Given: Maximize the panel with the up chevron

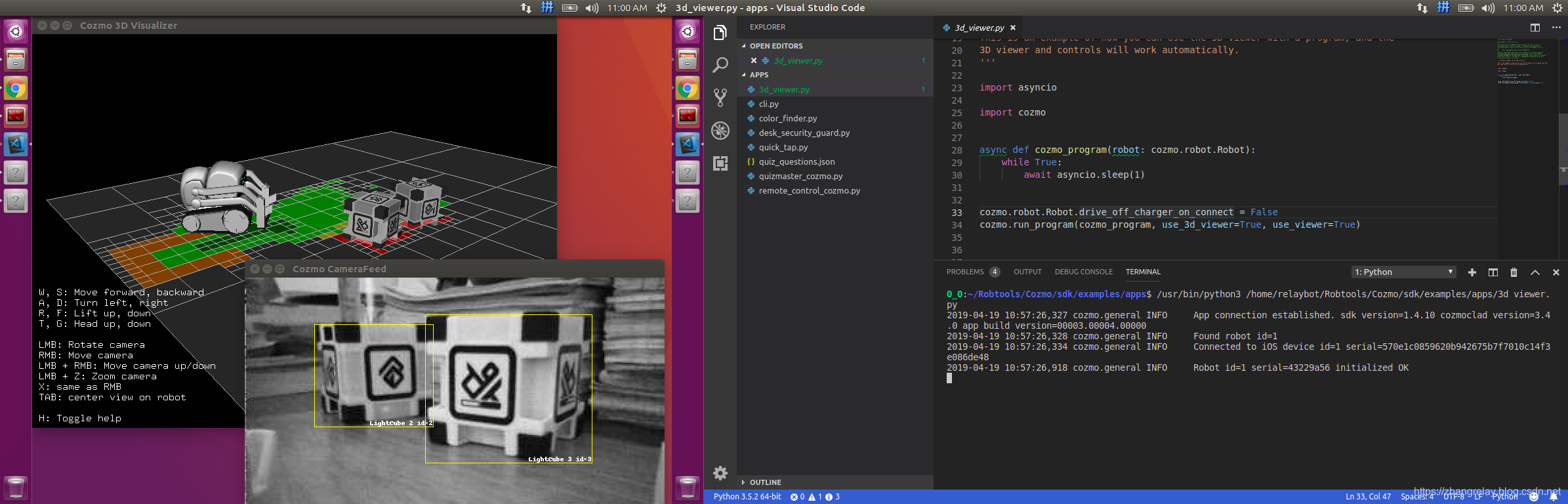Looking at the screenshot, I should point(1535,272).
